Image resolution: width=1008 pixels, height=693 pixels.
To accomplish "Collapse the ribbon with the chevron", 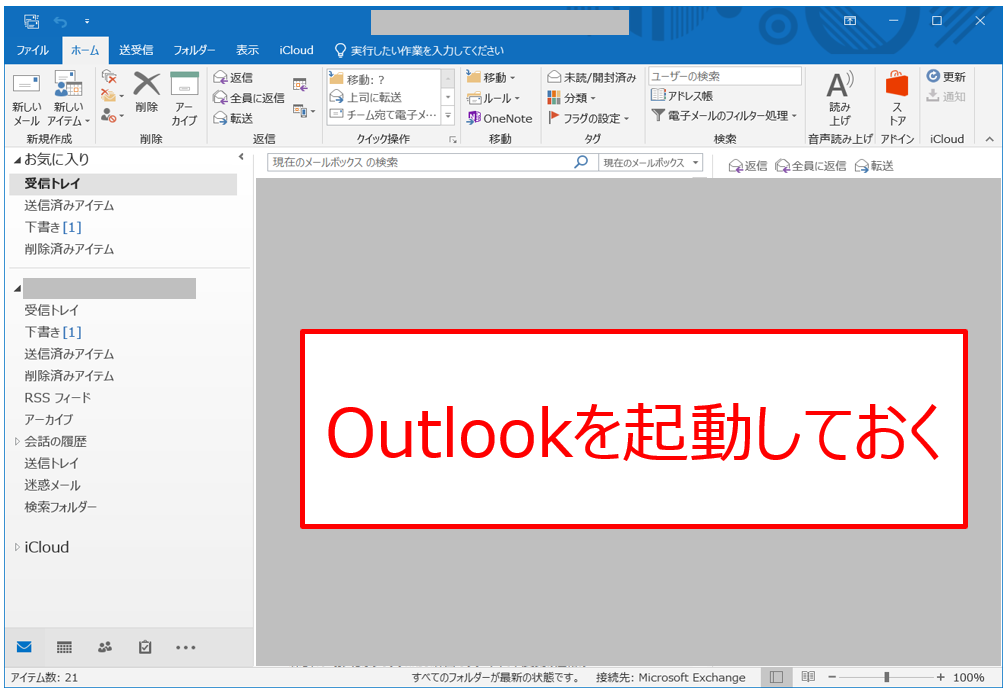I will tap(989, 139).
